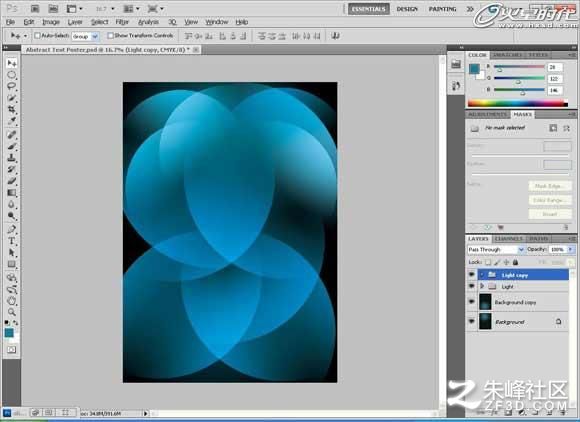Select the Zoom tool in toolbox
Image resolution: width=580 pixels, height=422 pixels.
click(x=11, y=312)
